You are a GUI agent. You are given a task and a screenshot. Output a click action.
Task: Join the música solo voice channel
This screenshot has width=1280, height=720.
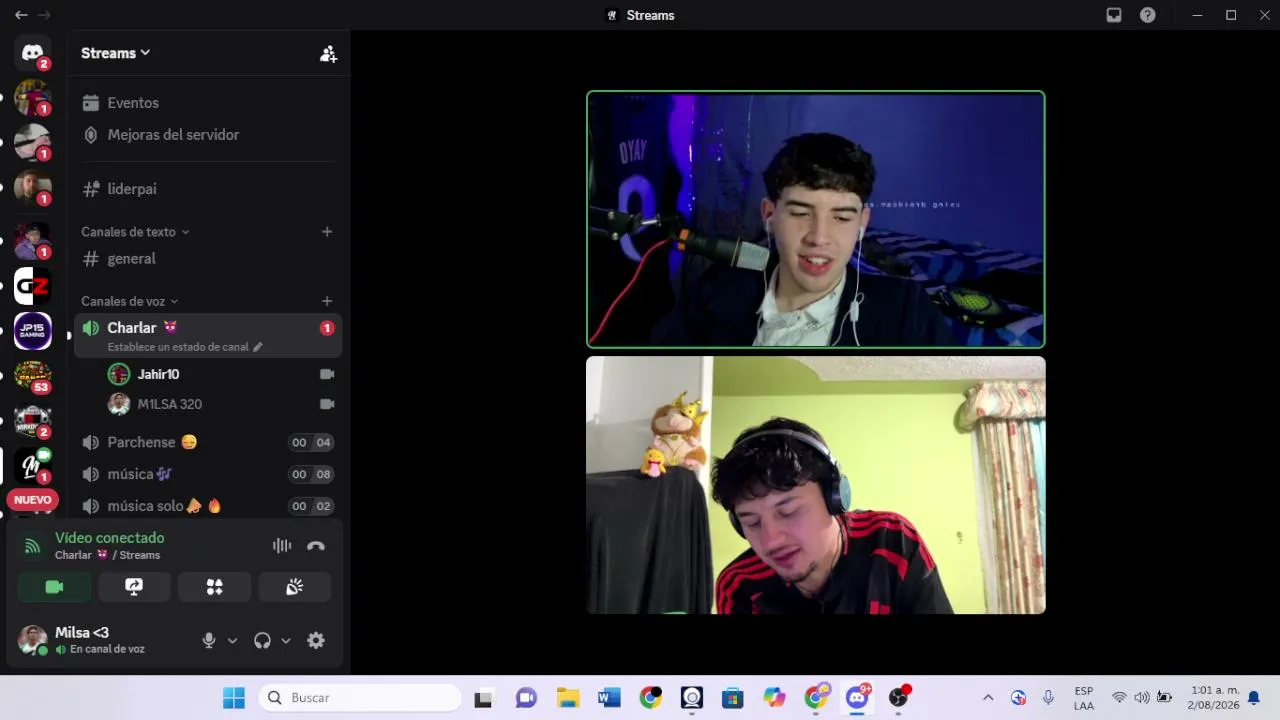[208, 506]
